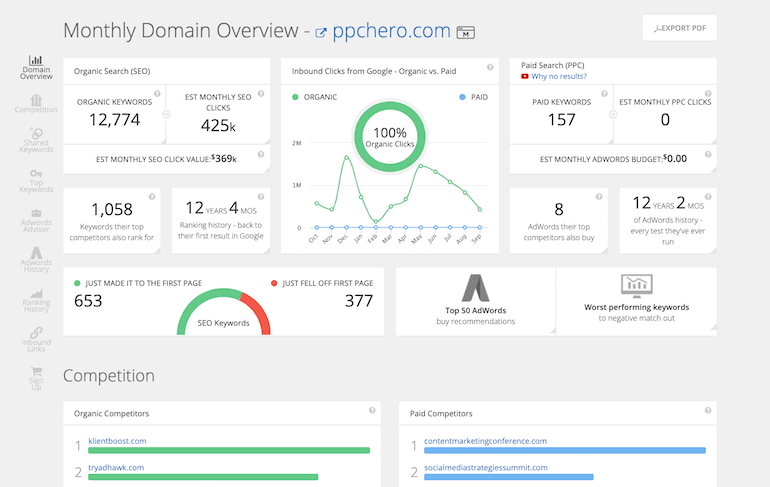The height and width of the screenshot is (487, 770).
Task: Open Adwords Advisor in sidebar
Action: pos(36,220)
